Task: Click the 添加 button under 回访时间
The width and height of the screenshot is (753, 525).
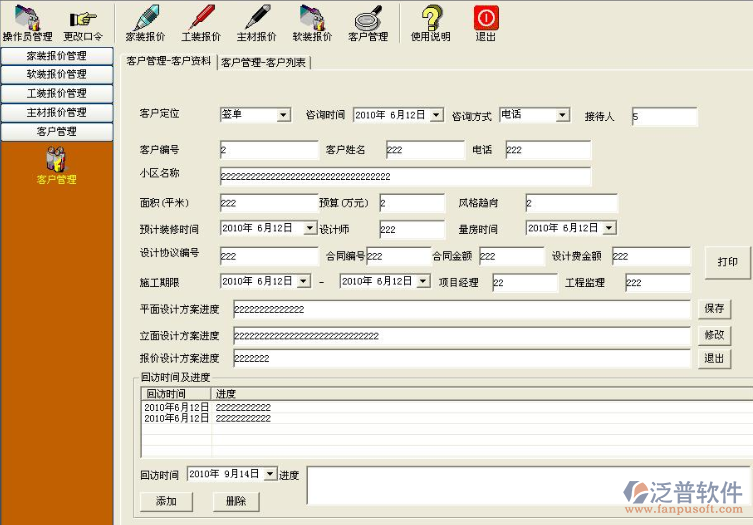Action: point(166,501)
